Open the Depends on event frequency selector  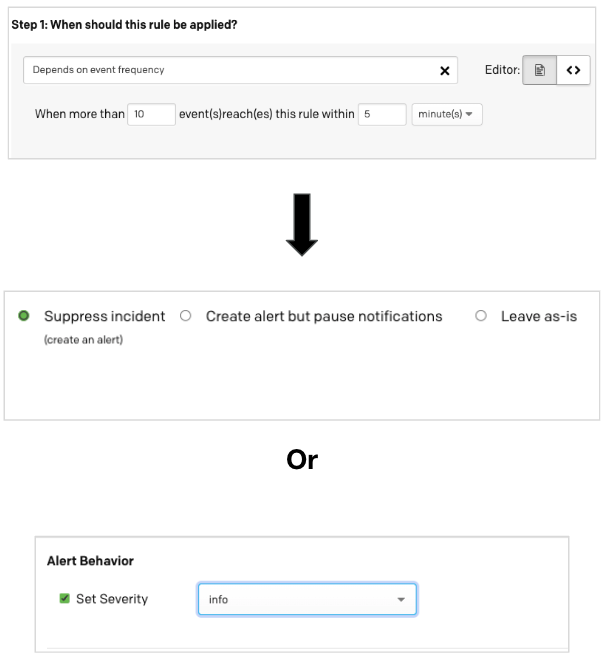[x=230, y=70]
